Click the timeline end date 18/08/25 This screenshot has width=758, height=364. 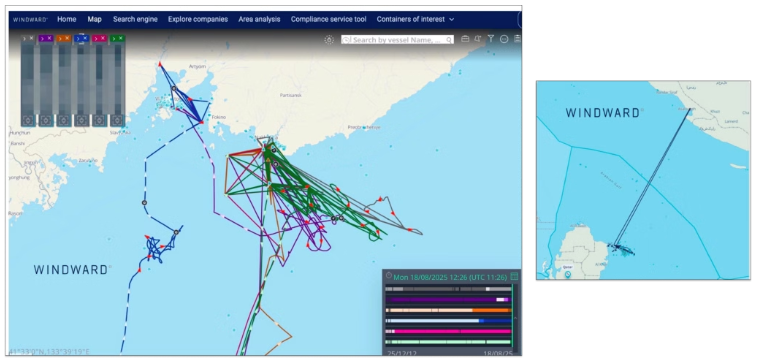click(x=498, y=353)
